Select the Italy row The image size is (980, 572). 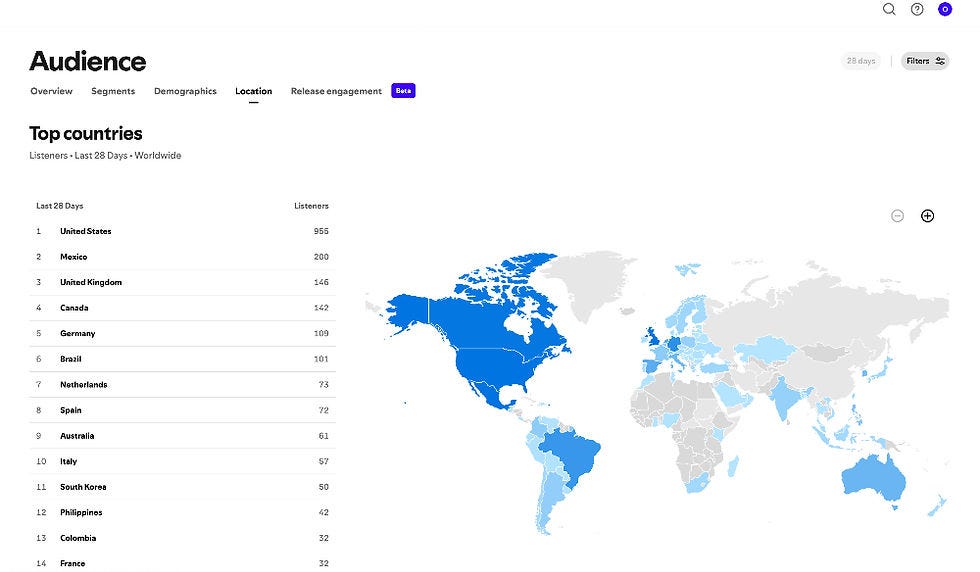182,461
